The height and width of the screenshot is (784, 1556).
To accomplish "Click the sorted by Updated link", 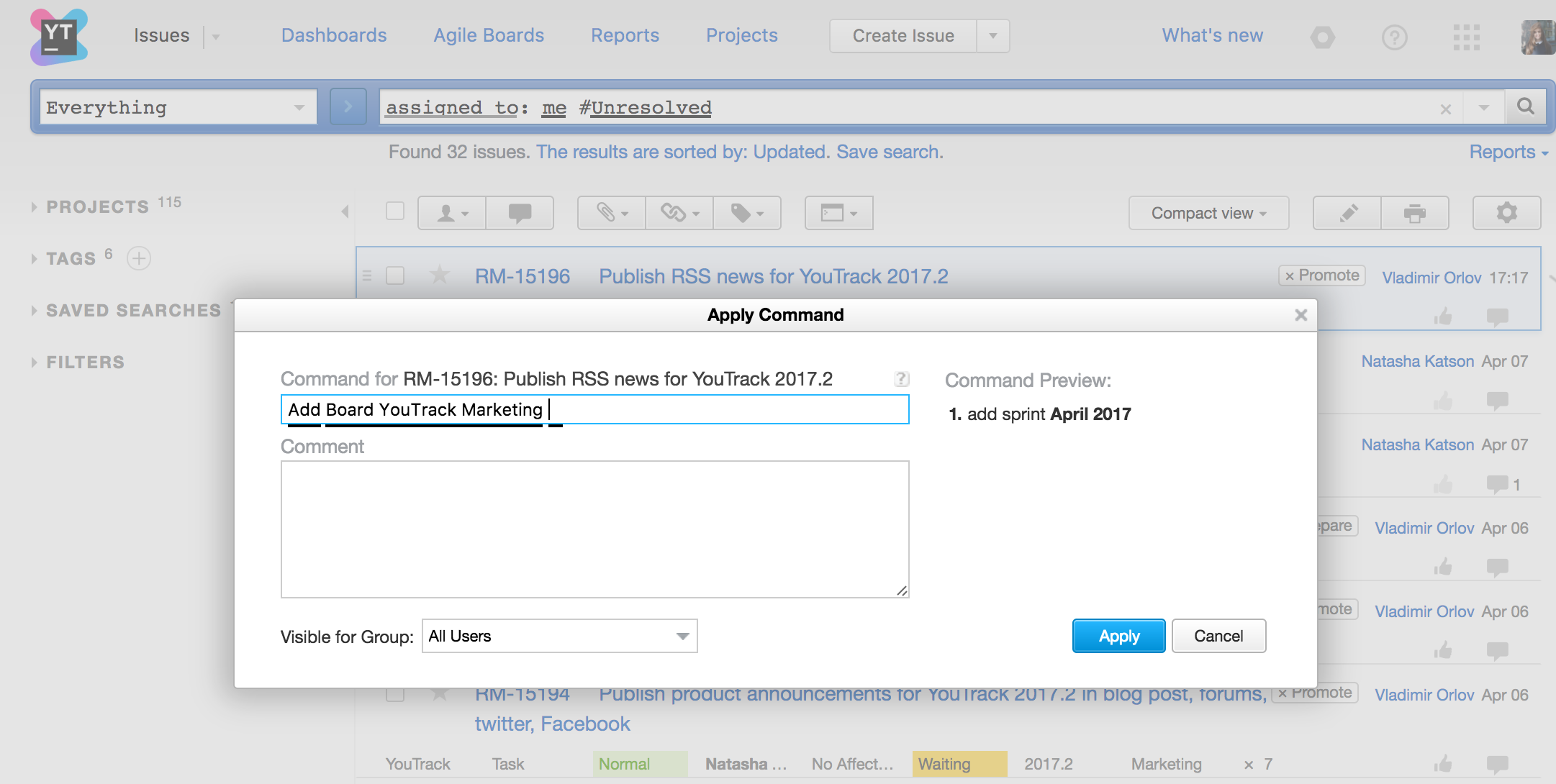I will (x=683, y=152).
